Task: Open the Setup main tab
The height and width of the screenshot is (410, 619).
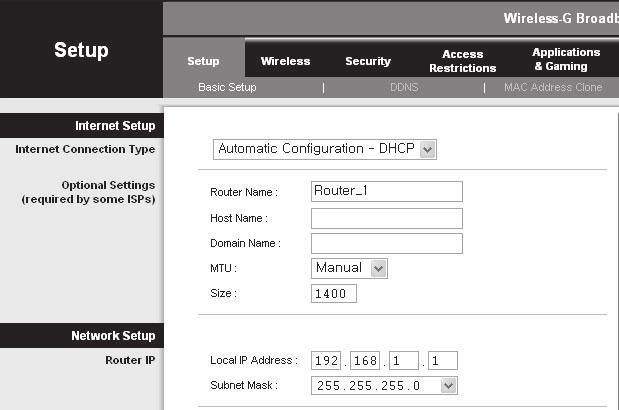Action: [x=203, y=61]
